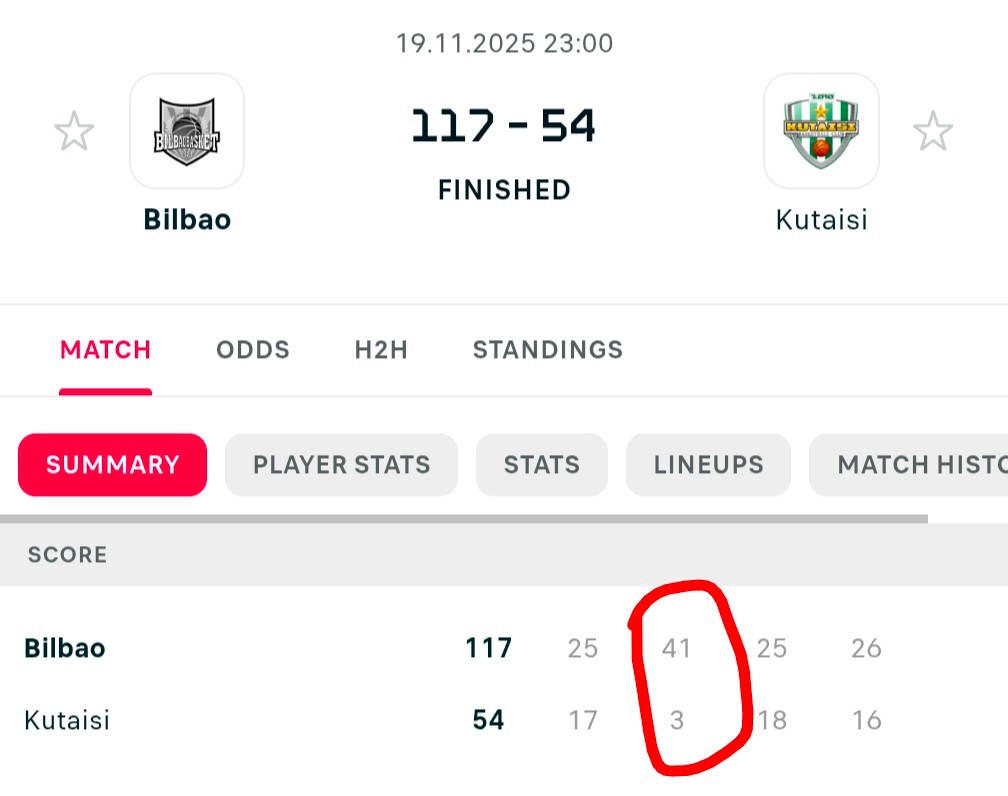
Task: Go to the H2H tab
Action: pyautogui.click(x=381, y=350)
